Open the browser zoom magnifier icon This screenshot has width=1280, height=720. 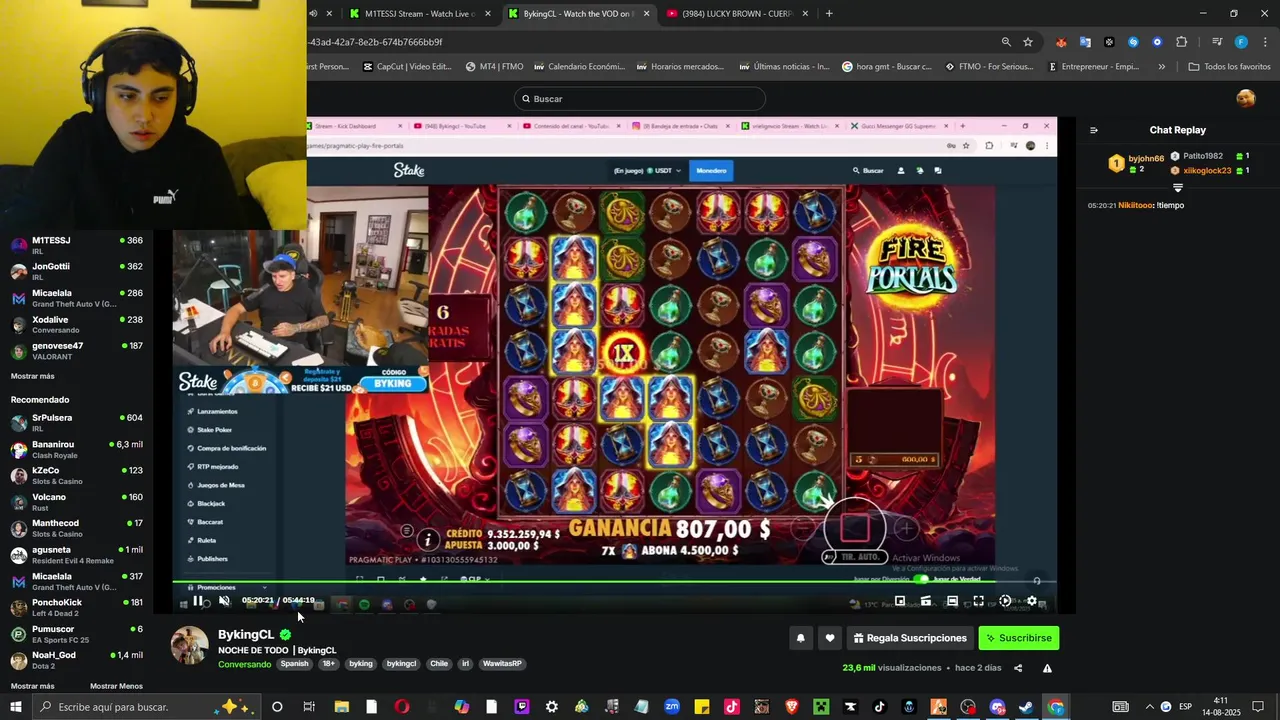pos(1006,42)
